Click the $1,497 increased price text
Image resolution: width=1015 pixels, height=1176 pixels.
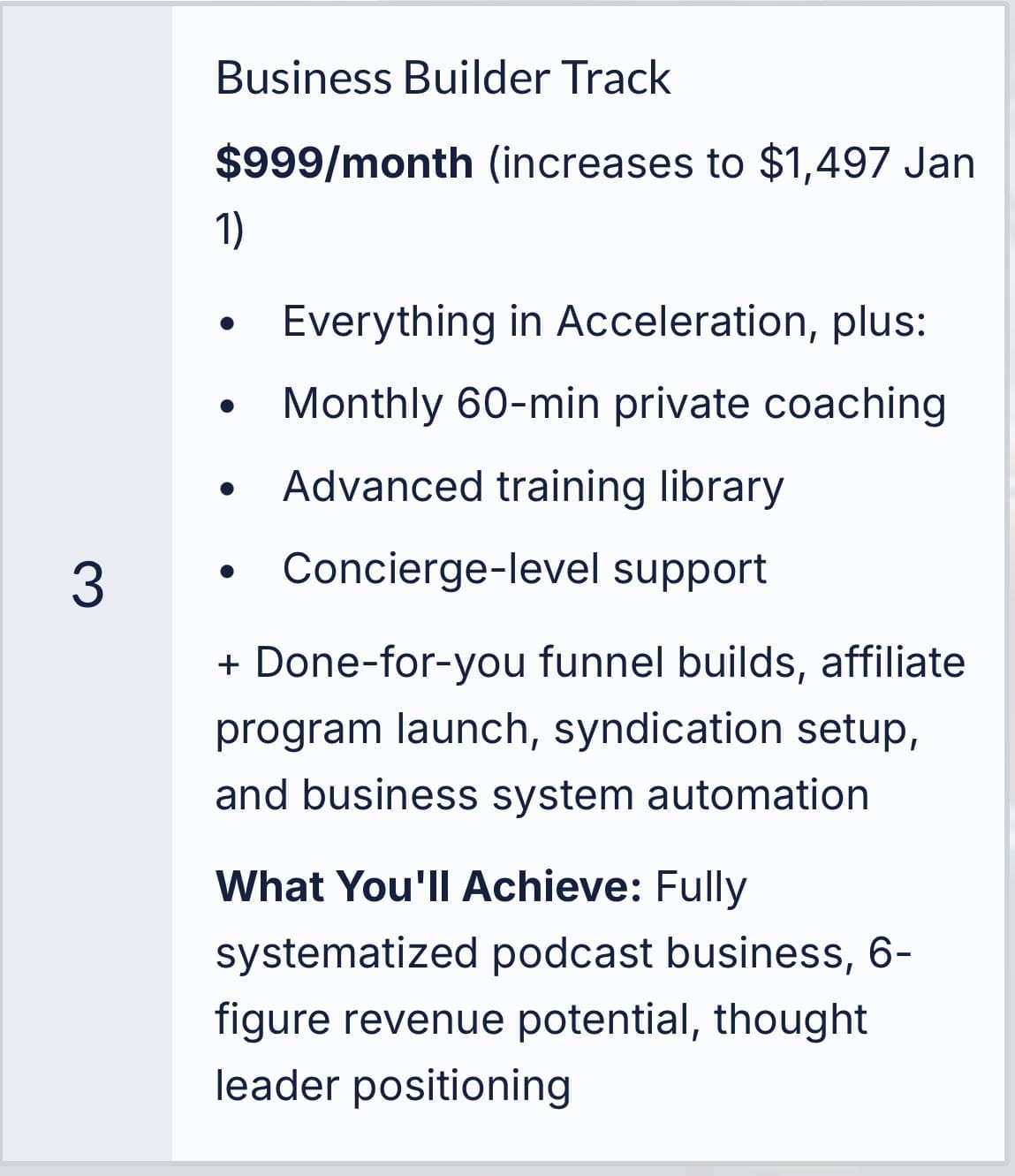pyautogui.click(x=823, y=163)
